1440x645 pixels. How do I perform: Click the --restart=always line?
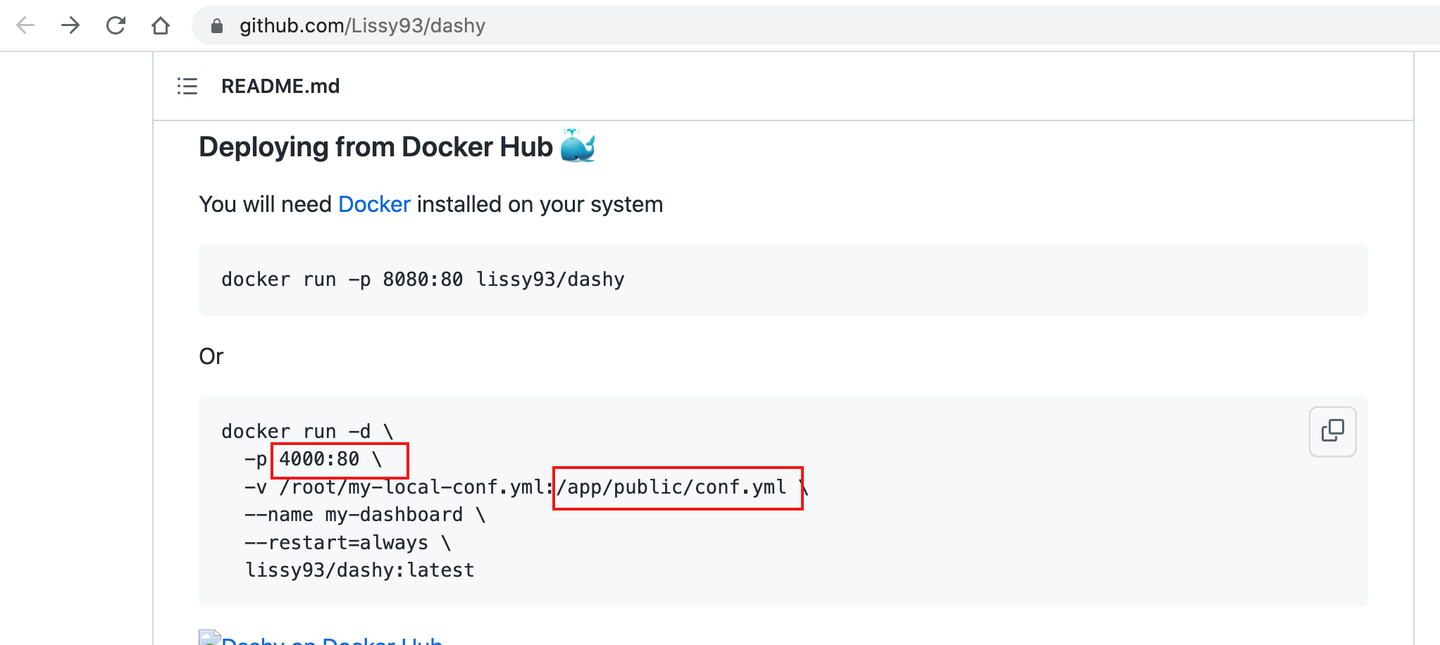347,543
